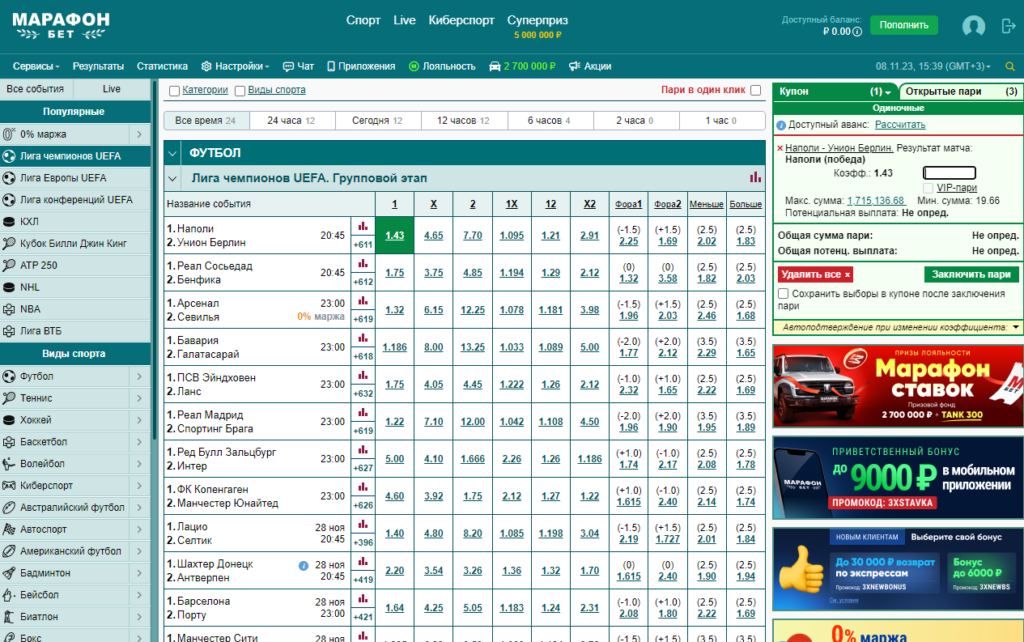Click the balance info circle icon

tap(857, 31)
